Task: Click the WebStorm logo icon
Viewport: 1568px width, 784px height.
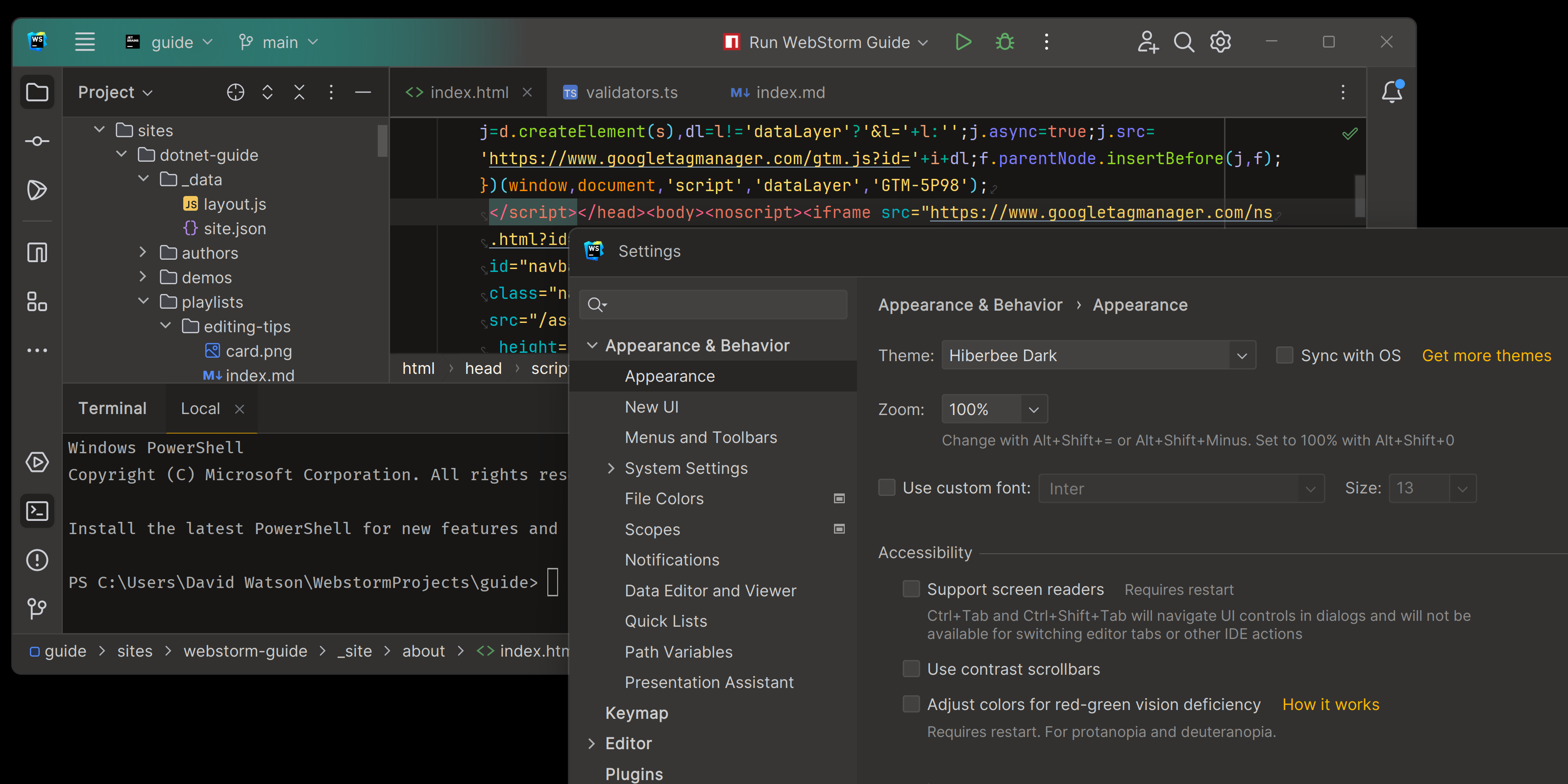Action: [37, 42]
